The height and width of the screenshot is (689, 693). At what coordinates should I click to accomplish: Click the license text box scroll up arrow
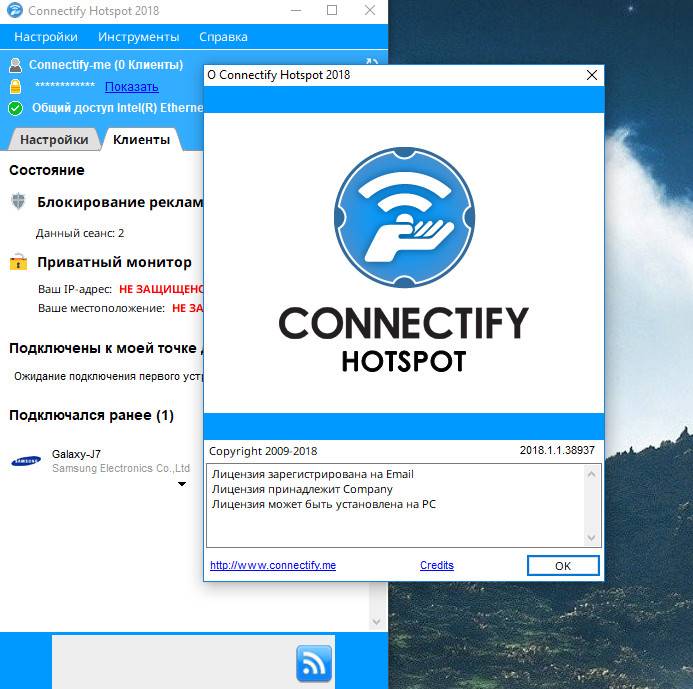coord(591,474)
